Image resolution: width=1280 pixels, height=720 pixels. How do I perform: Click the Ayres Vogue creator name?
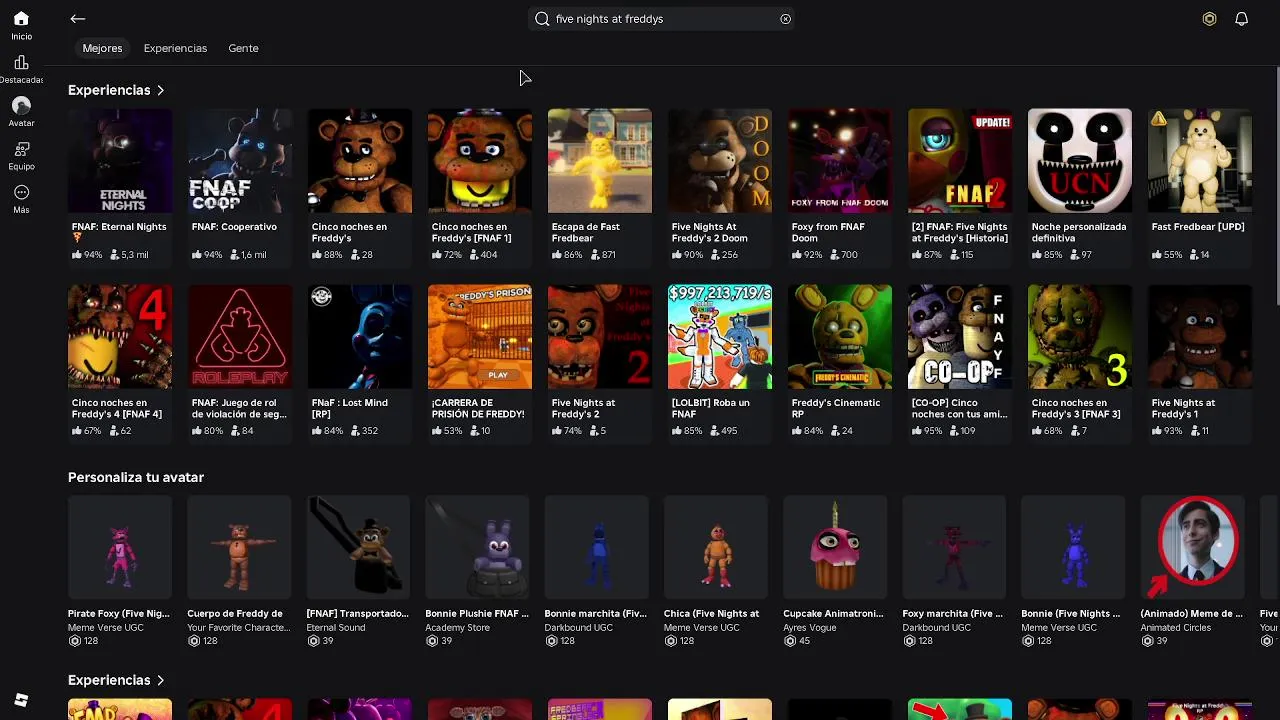click(809, 628)
